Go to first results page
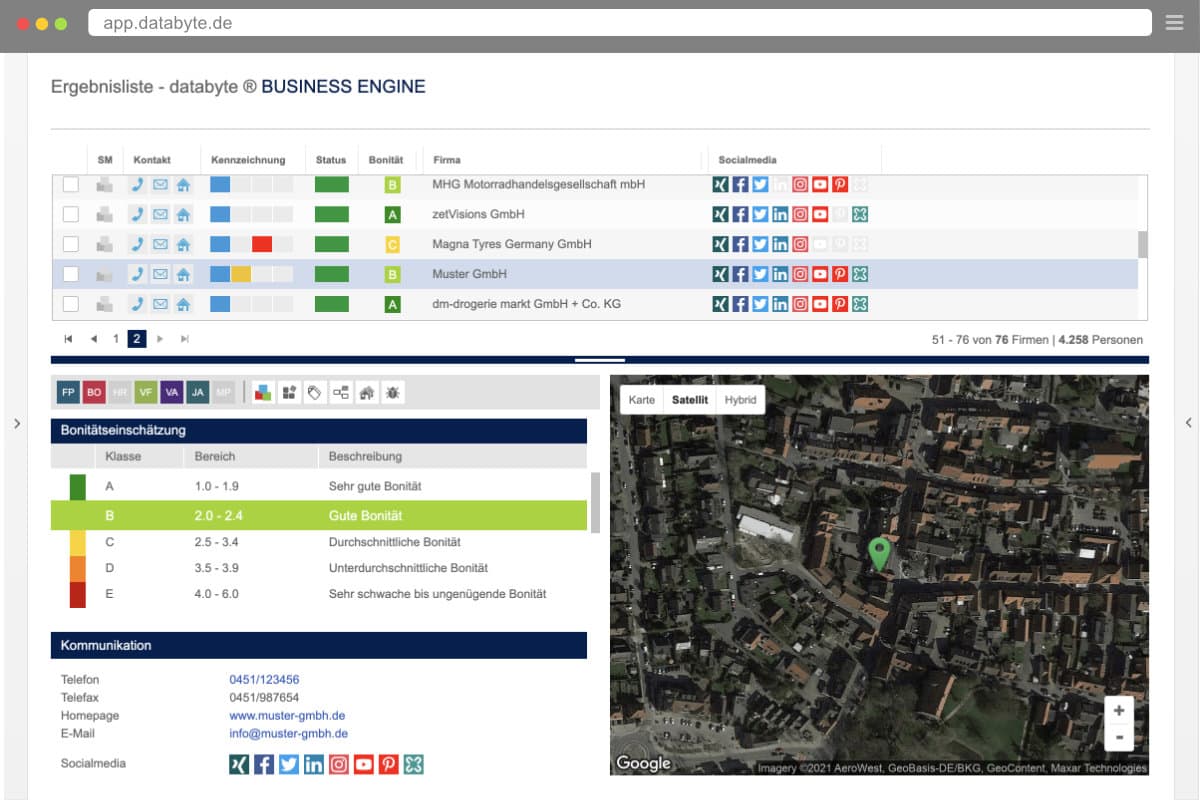 68,339
